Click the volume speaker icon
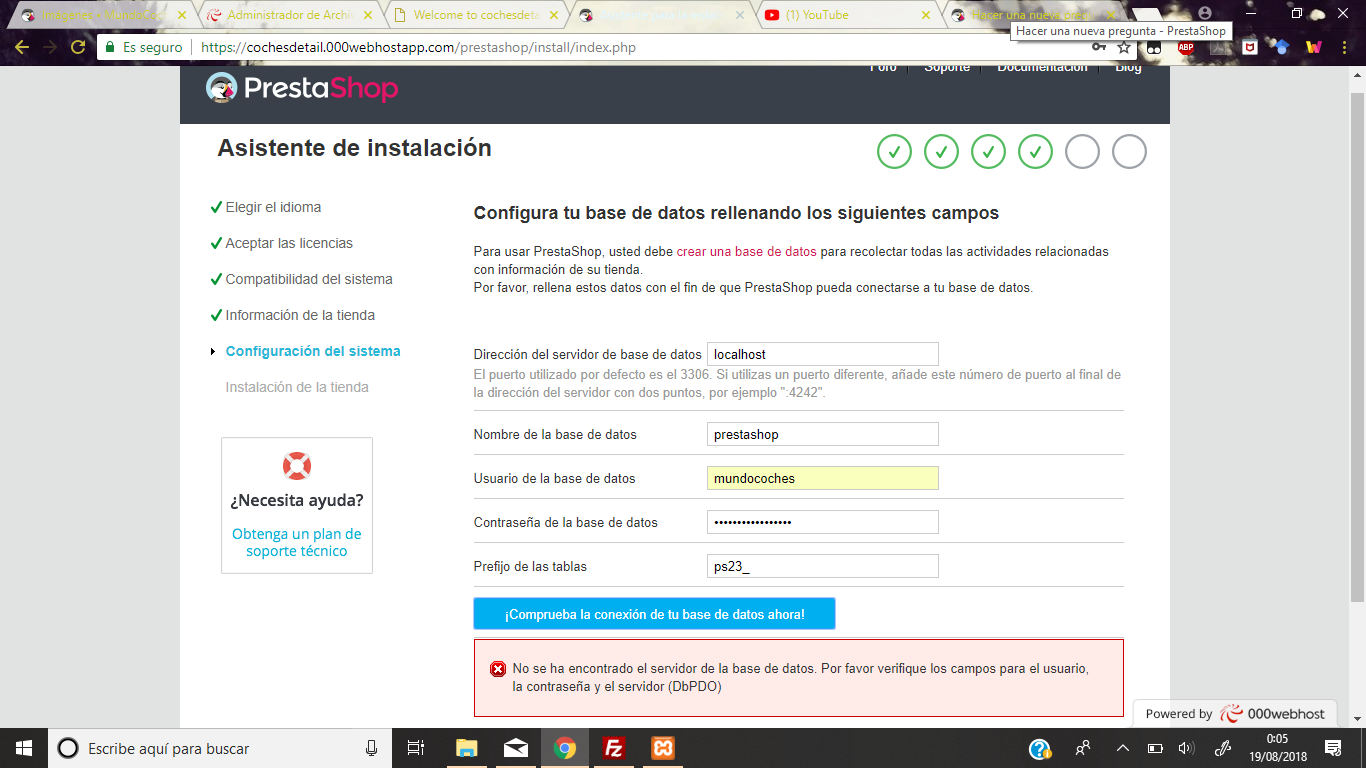Image resolution: width=1366 pixels, height=768 pixels. (1187, 748)
